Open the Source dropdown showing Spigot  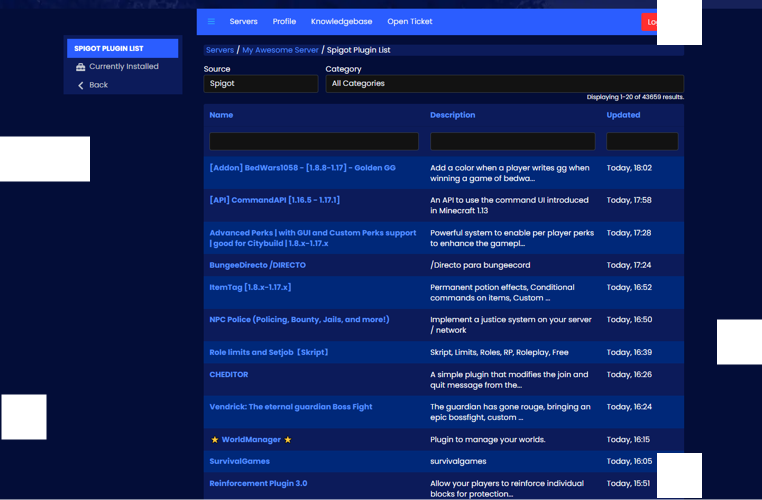[260, 84]
